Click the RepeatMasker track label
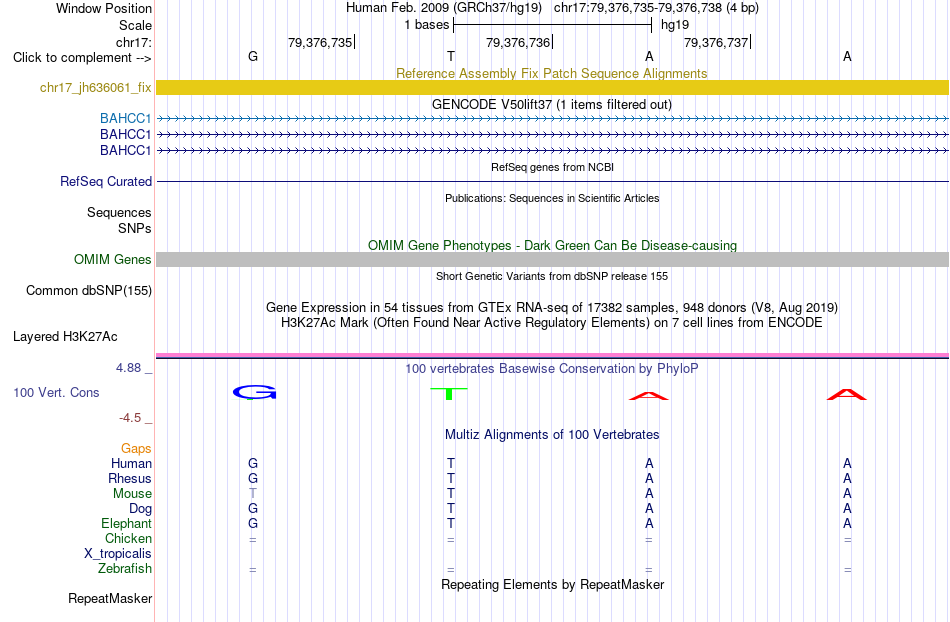This screenshot has height=622, width=950. click(110, 598)
